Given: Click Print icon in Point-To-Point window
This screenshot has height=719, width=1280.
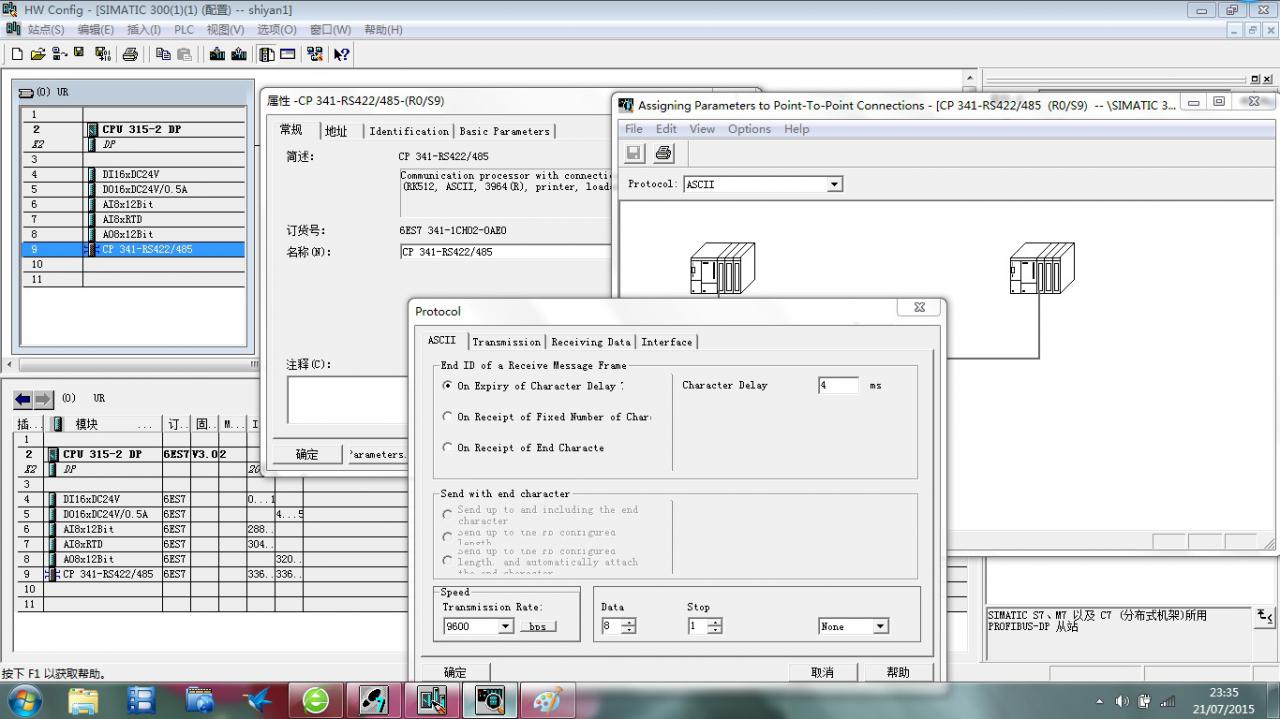Looking at the screenshot, I should [664, 153].
